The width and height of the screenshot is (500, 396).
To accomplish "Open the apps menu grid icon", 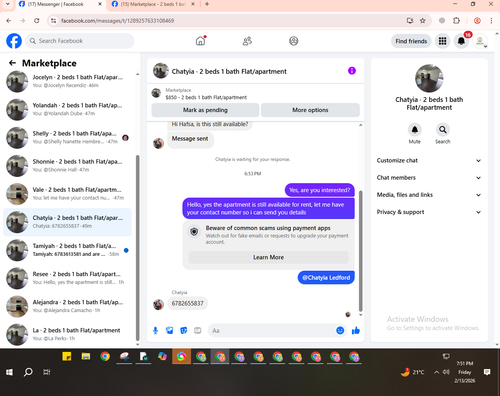I will pos(442,41).
